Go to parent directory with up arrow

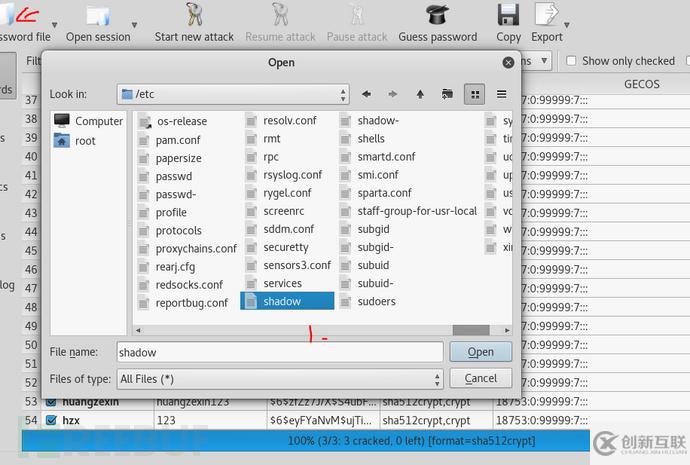click(420, 94)
